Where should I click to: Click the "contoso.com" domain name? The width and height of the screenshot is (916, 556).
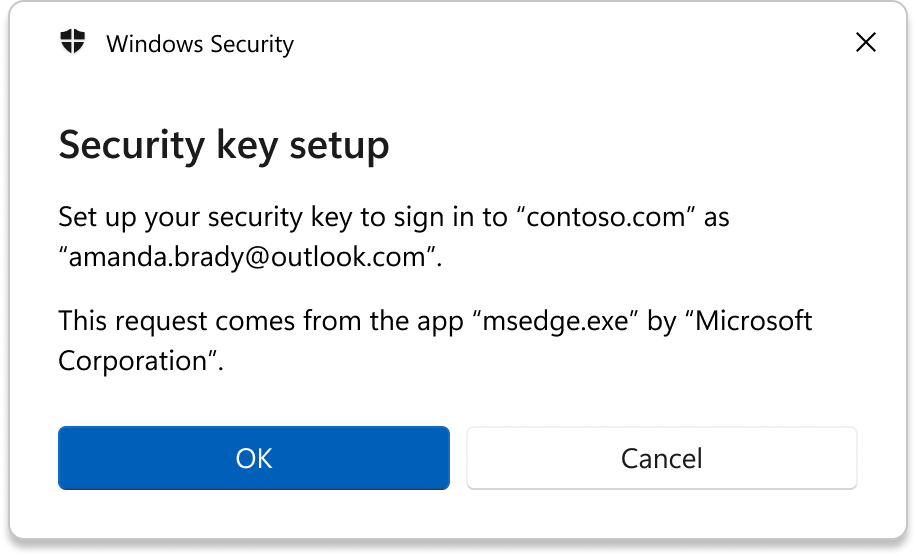606,217
